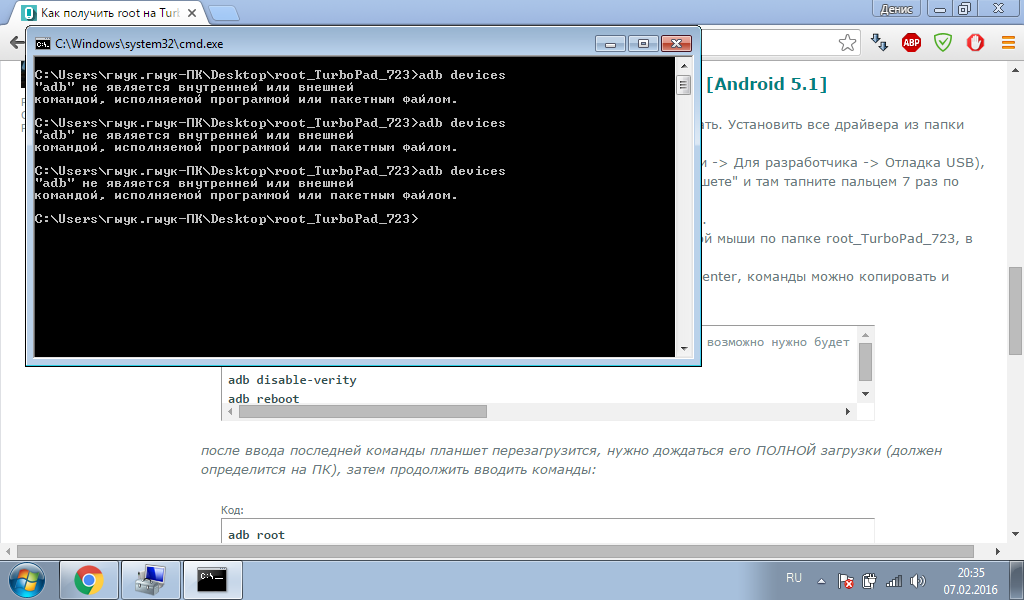This screenshot has width=1024, height=600.
Task: Open the Windows Start menu
Action: click(x=27, y=580)
